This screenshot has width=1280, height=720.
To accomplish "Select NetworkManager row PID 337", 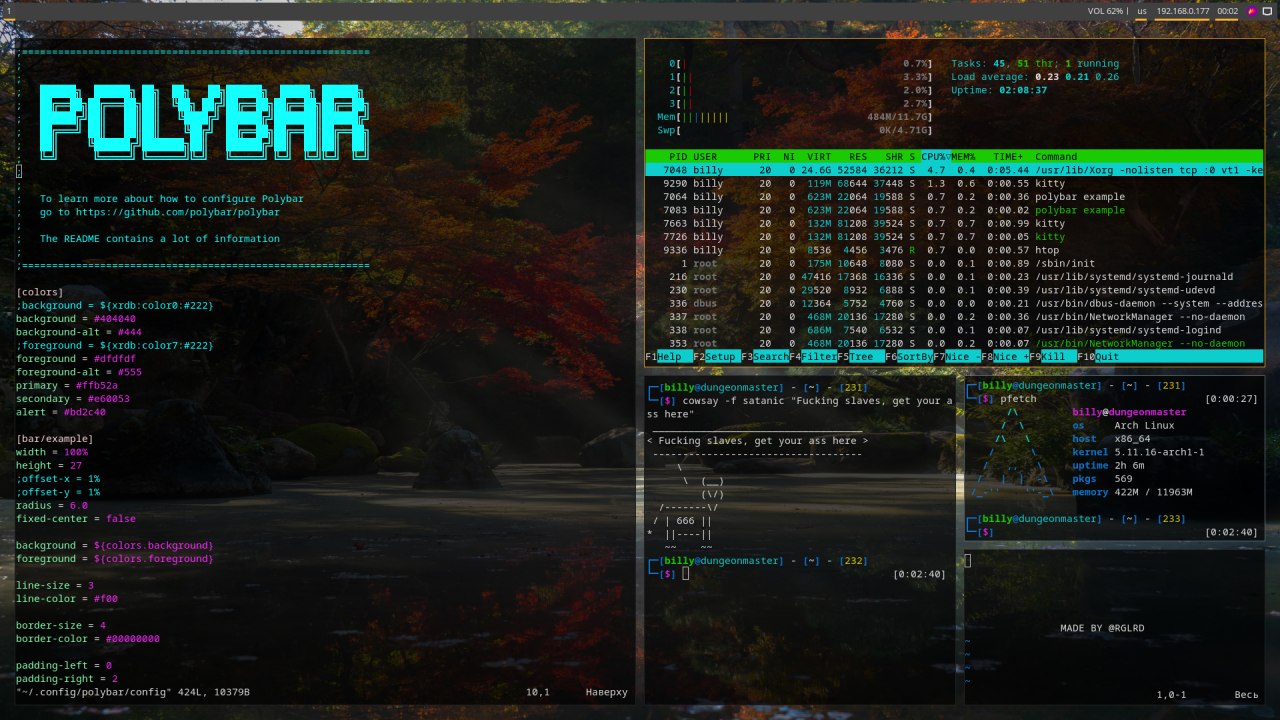I will tap(954, 317).
